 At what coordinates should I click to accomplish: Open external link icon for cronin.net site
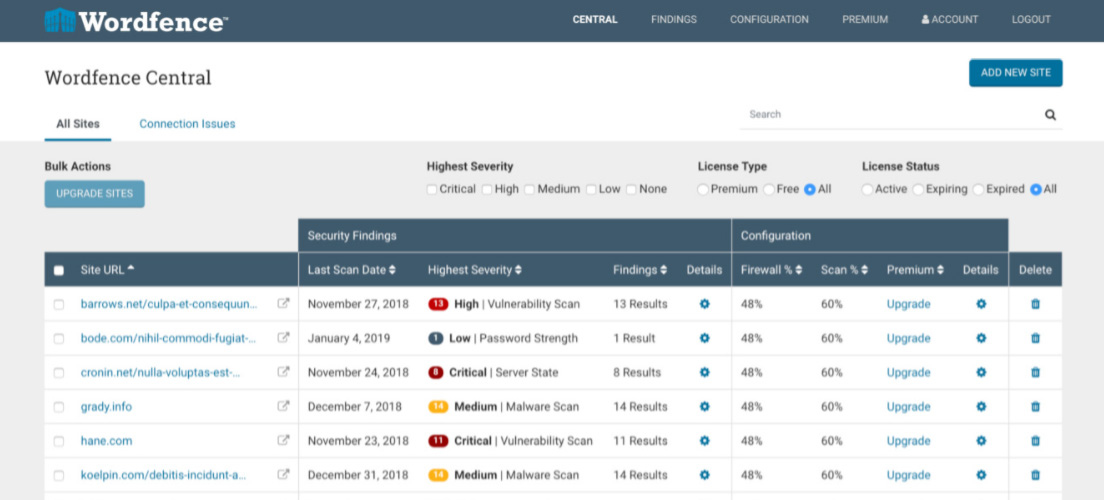click(x=283, y=372)
